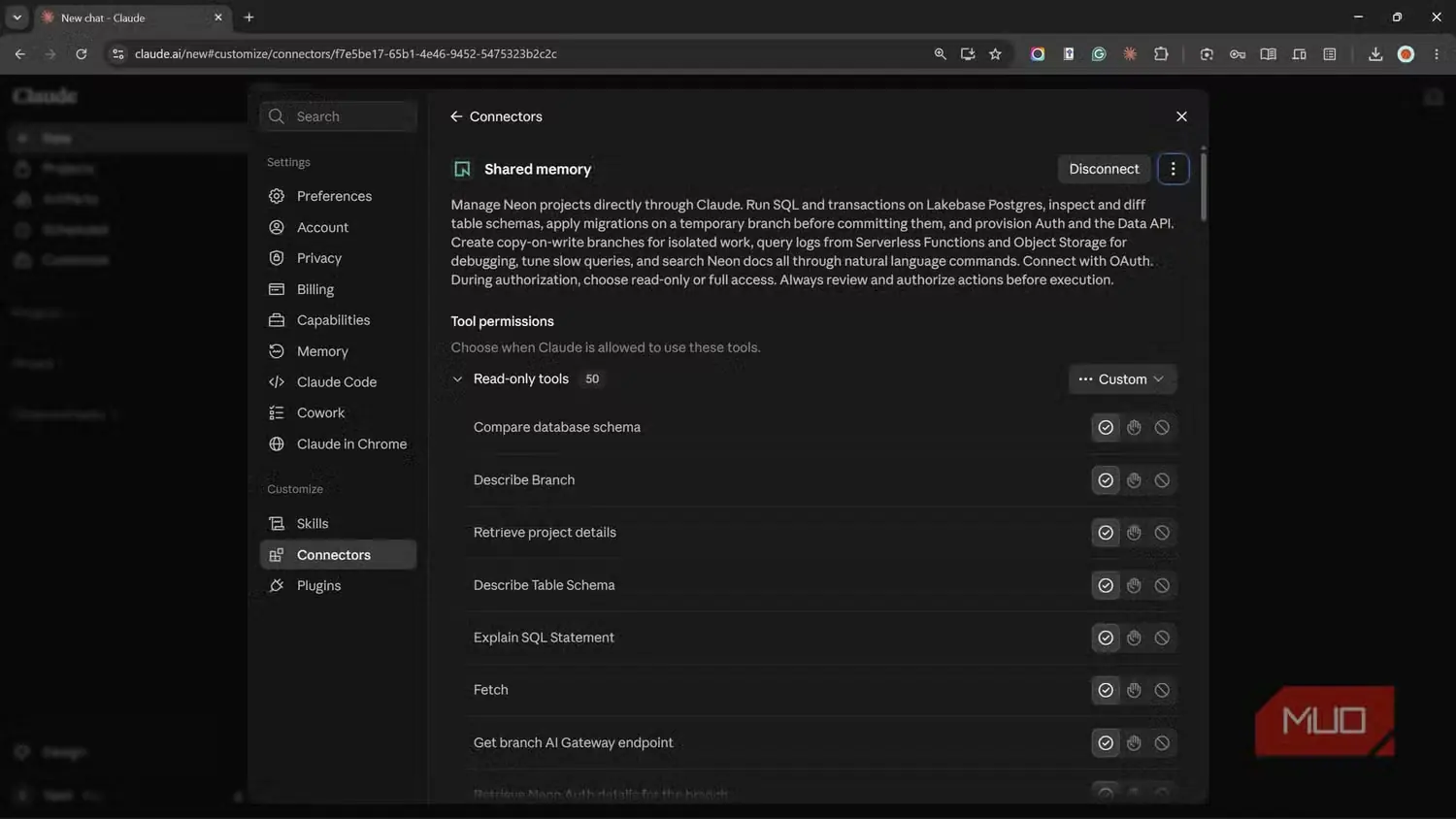1456x819 pixels.
Task: Open Cowork settings
Action: 338,412
